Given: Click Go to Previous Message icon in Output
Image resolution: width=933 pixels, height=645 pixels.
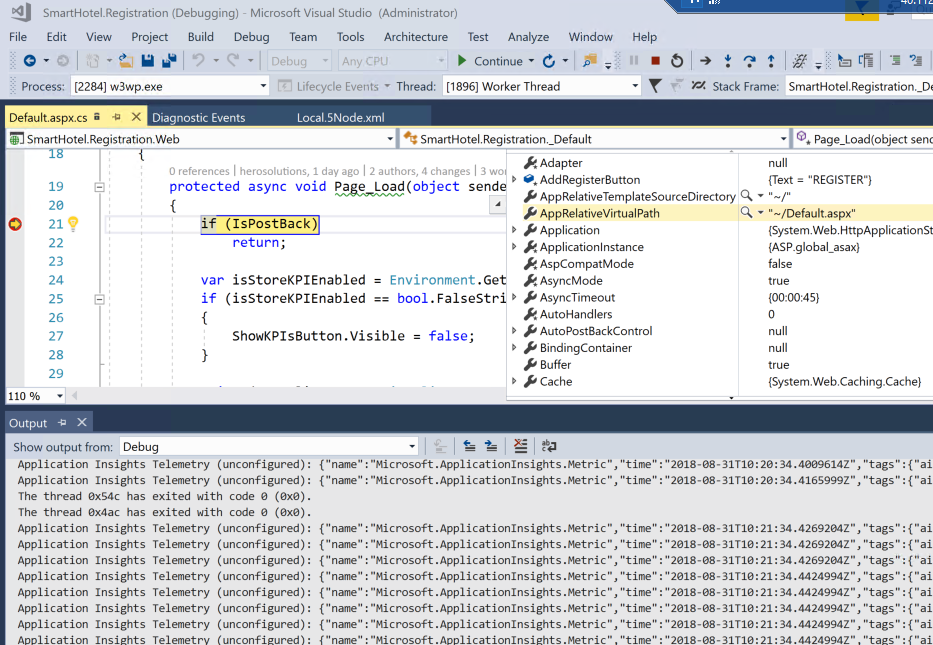Looking at the screenshot, I should [469, 446].
